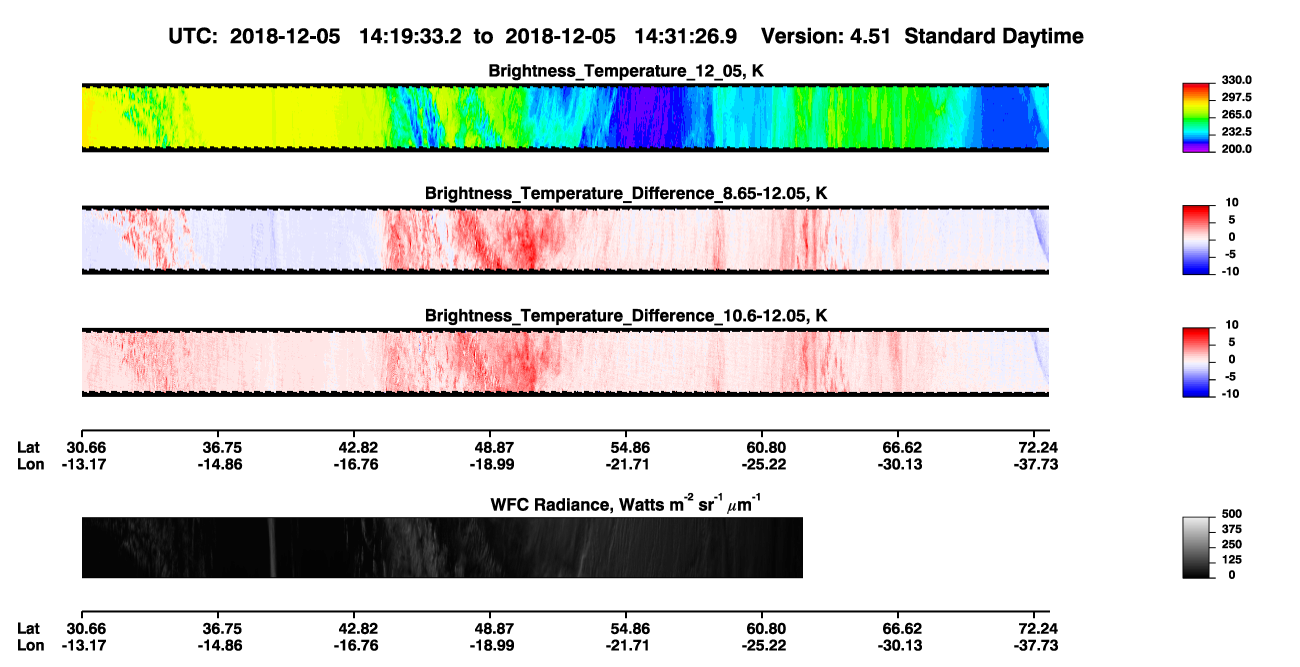Click upper axis longitude value -37.73
Image resolution: width=1300 pixels, height=667 pixels.
coord(1034,464)
